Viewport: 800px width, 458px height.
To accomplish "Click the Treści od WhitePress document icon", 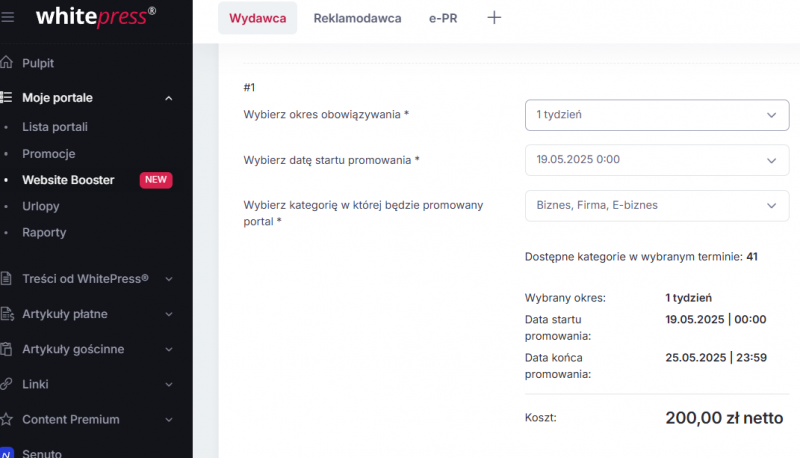I will (7, 279).
